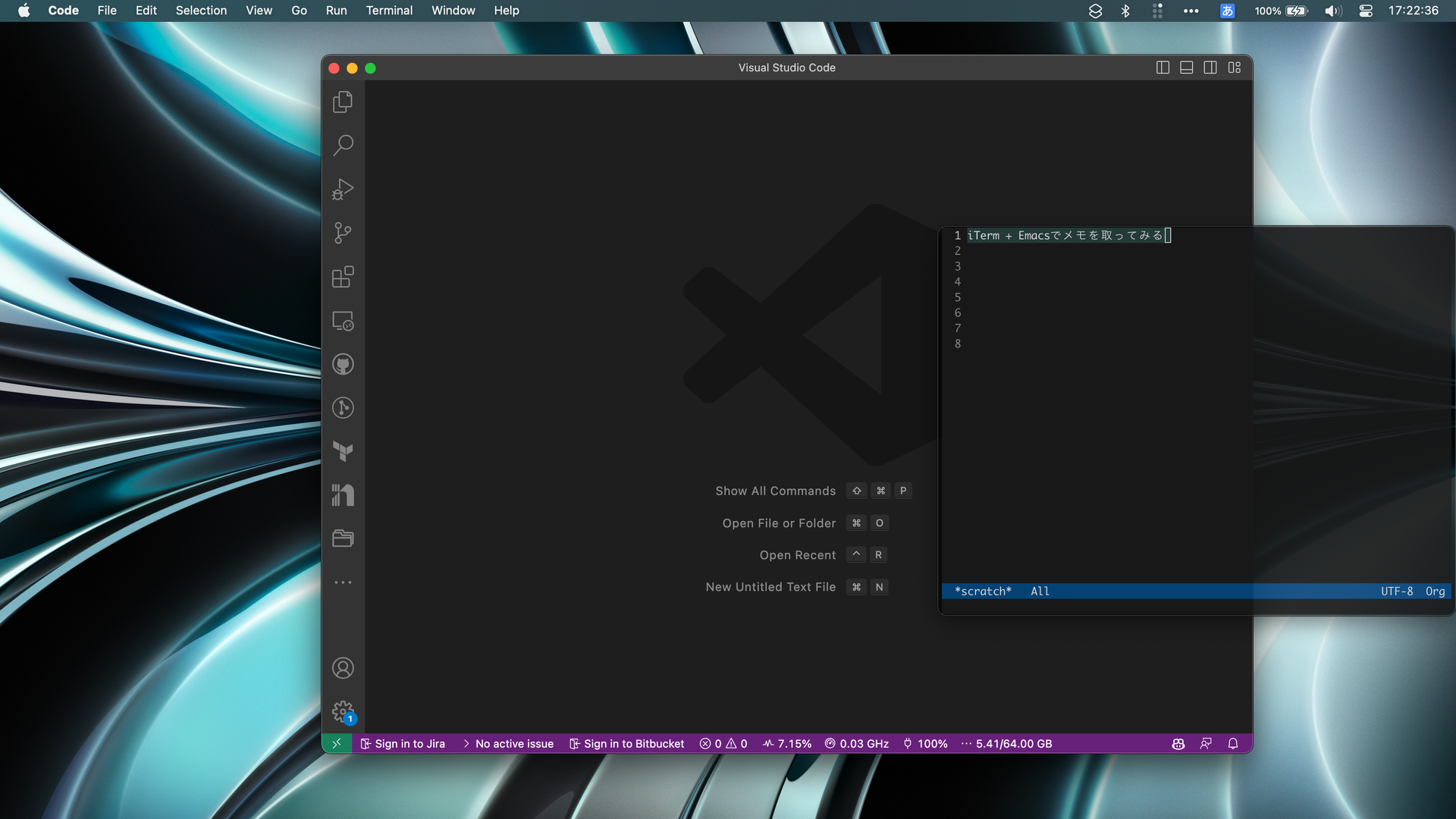Screen dimensions: 1456x819
Task: Open the Remote Explorer view
Action: 343,321
